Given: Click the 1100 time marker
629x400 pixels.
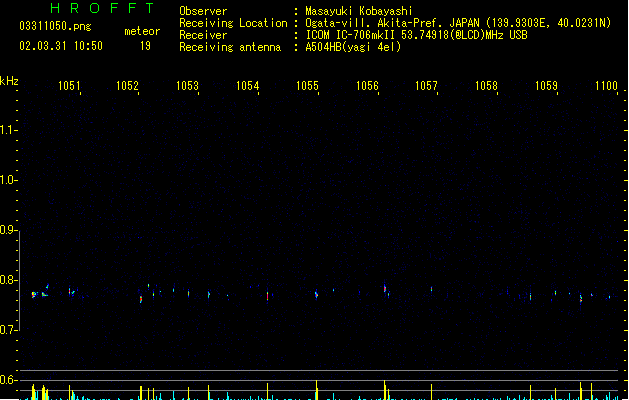Looking at the screenshot, I should click(606, 85).
